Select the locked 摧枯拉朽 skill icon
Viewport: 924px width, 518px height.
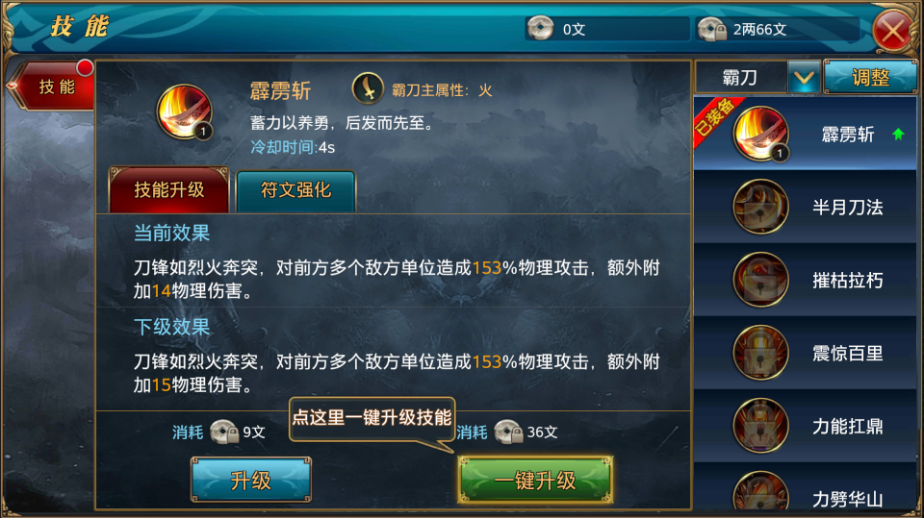click(761, 280)
